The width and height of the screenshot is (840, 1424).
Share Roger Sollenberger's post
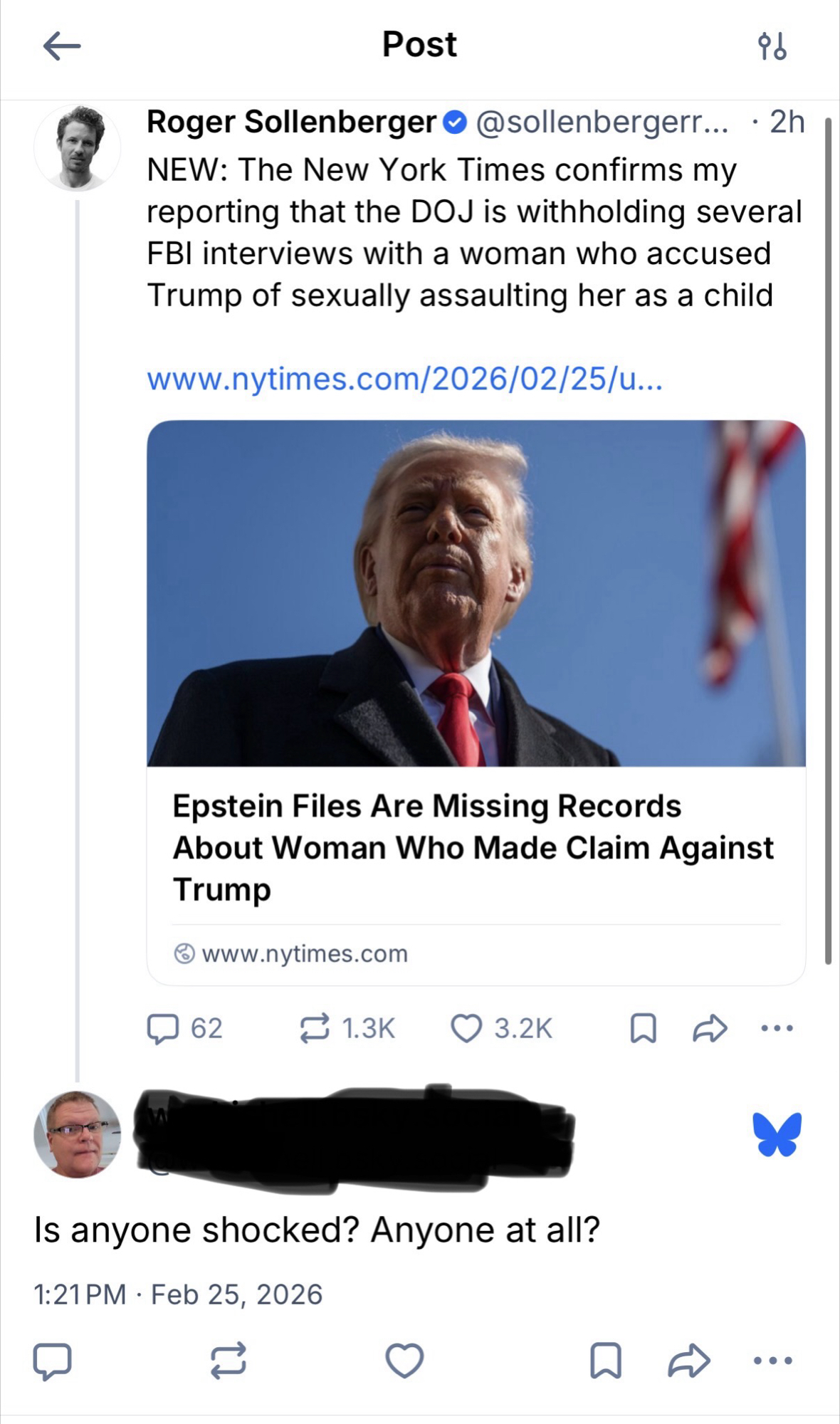pyautogui.click(x=710, y=1029)
